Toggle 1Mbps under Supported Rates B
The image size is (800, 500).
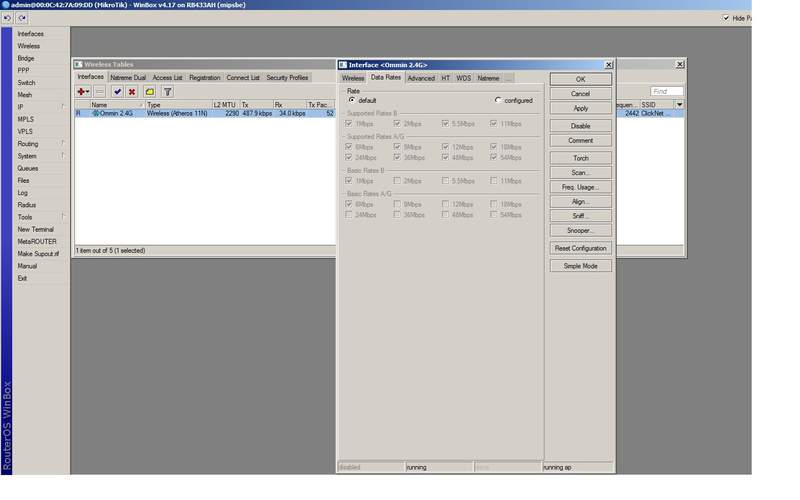[x=348, y=123]
